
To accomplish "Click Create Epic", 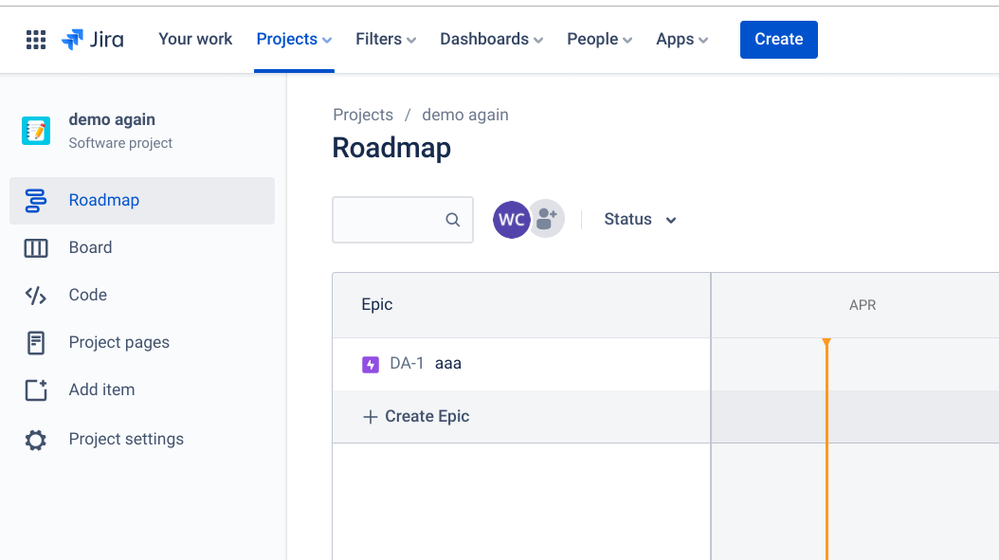I will (x=416, y=417).
